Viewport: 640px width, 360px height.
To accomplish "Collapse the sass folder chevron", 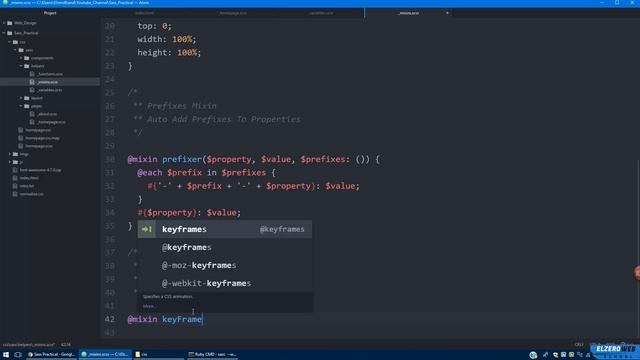I will [16, 50].
